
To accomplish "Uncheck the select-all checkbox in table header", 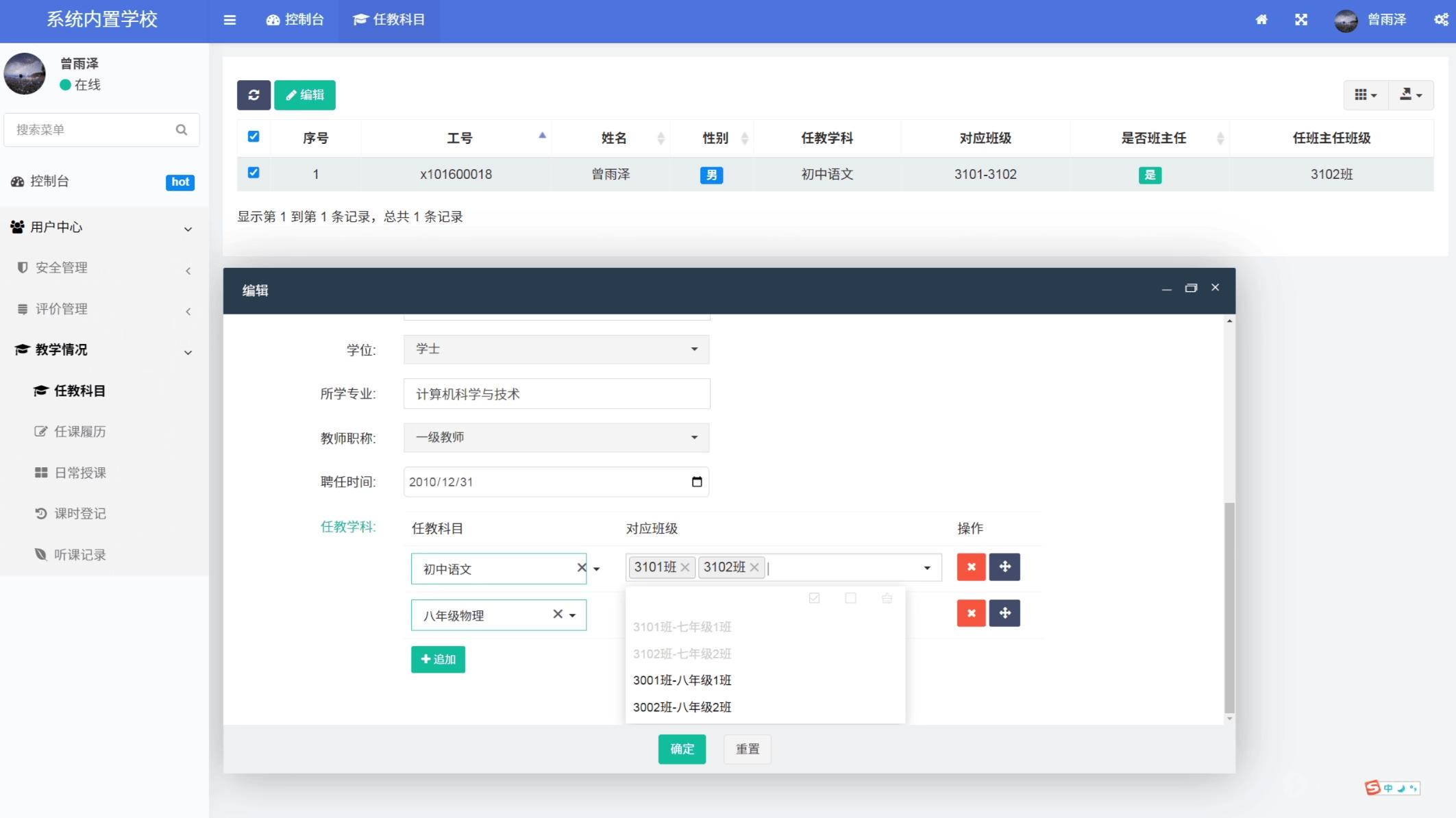I will tap(254, 136).
